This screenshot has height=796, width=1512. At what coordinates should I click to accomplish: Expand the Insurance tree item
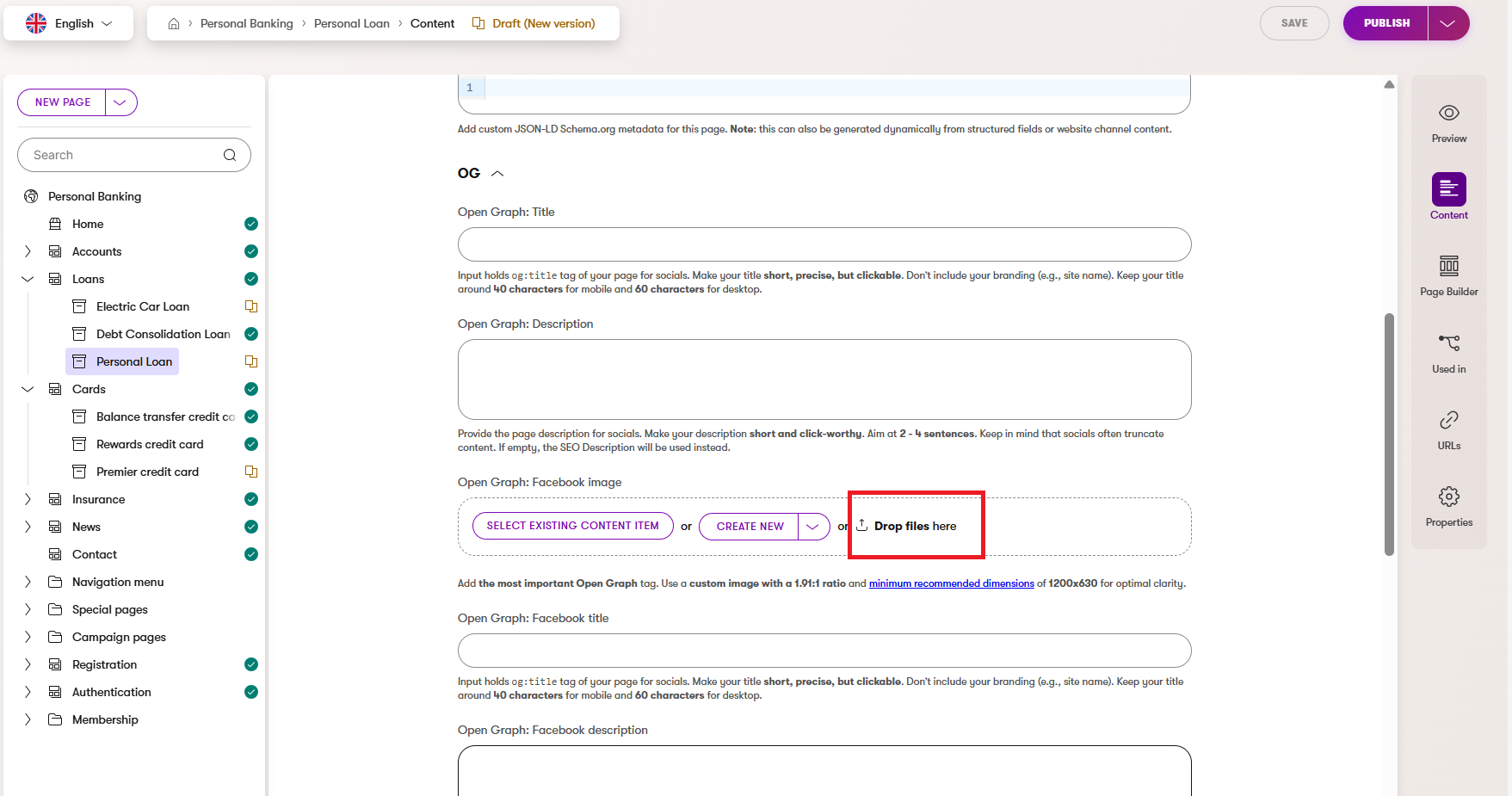[27, 499]
